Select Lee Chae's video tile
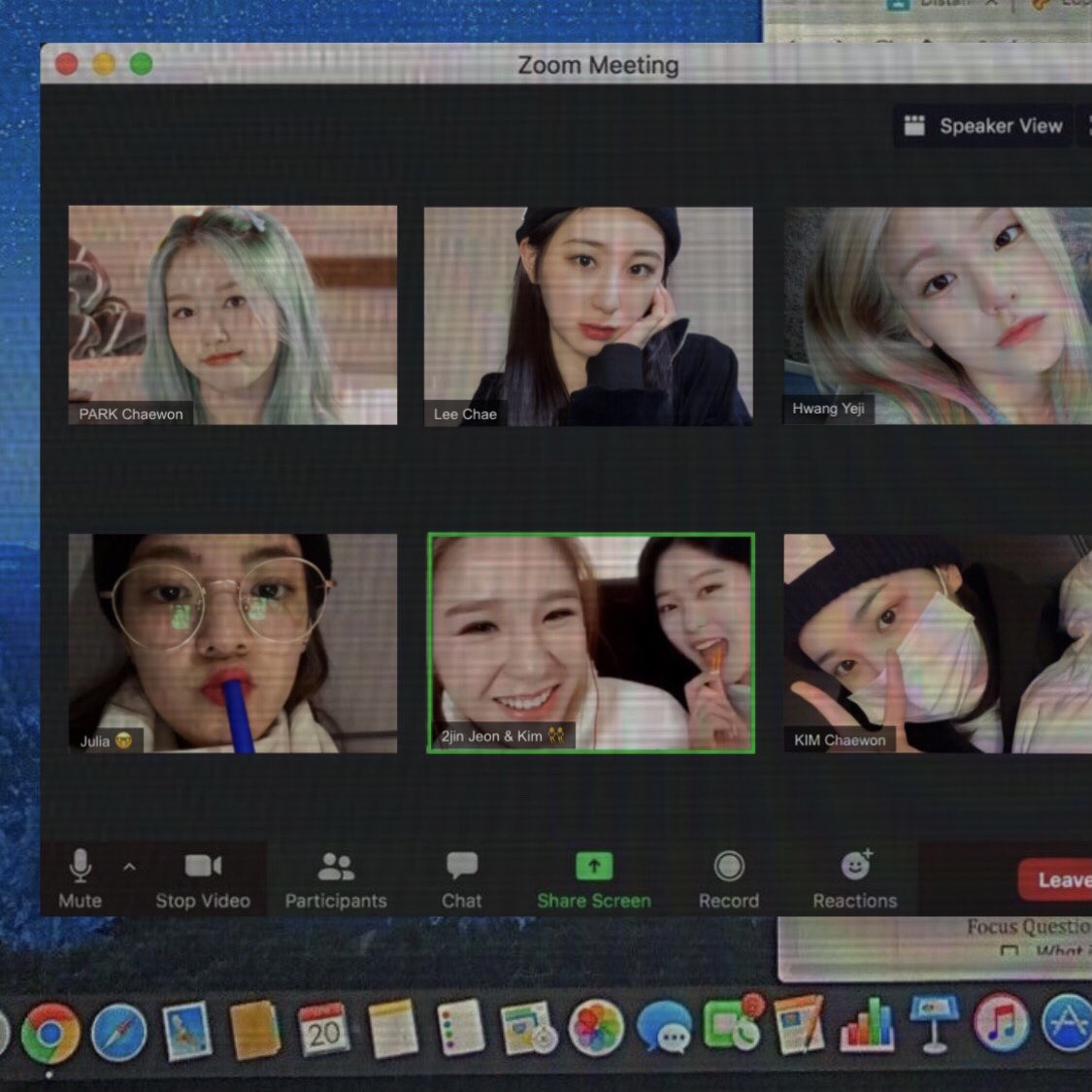The height and width of the screenshot is (1092, 1092). (588, 316)
